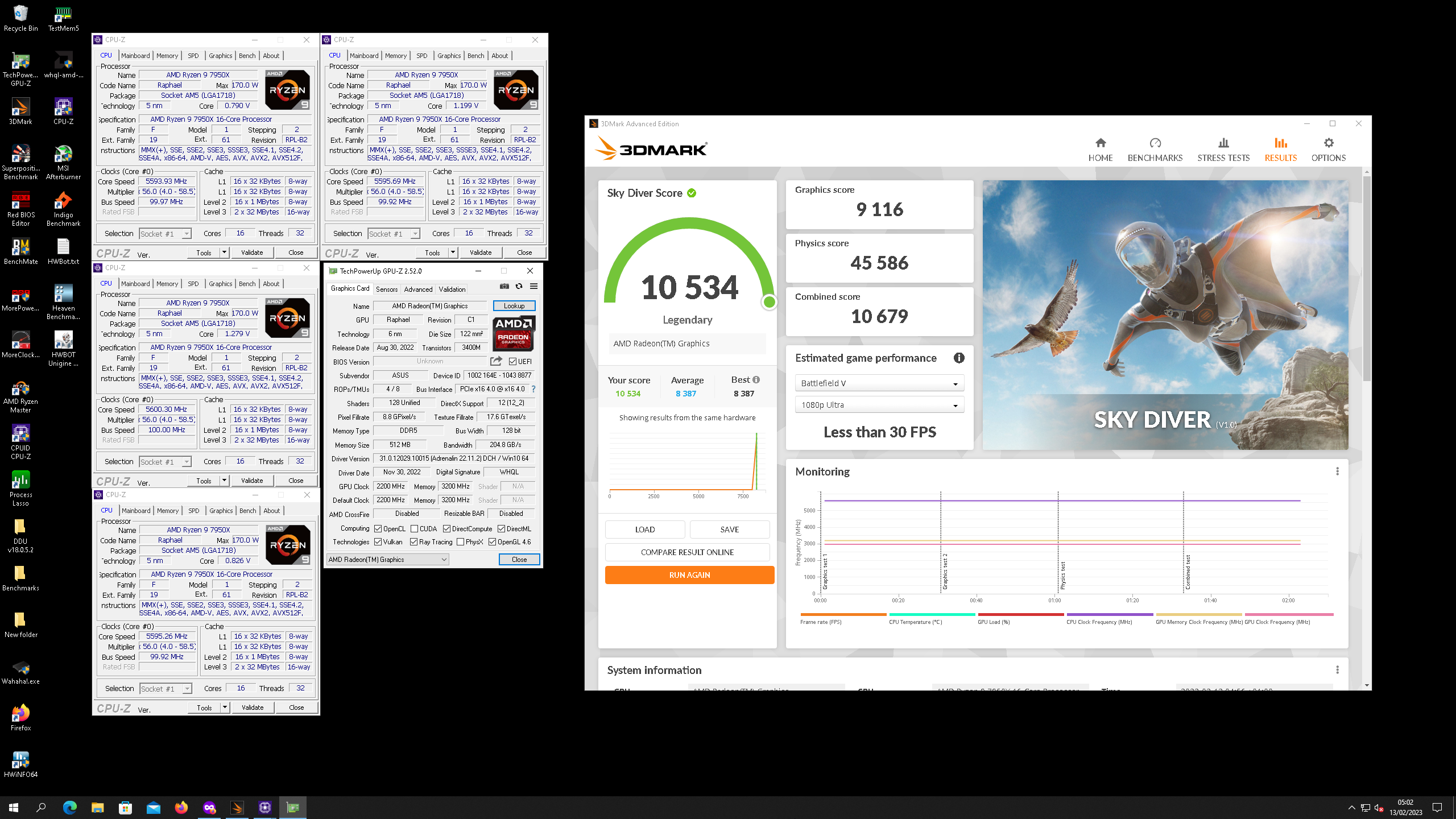Click COMPARE RESULT ONLINE button

[x=687, y=552]
